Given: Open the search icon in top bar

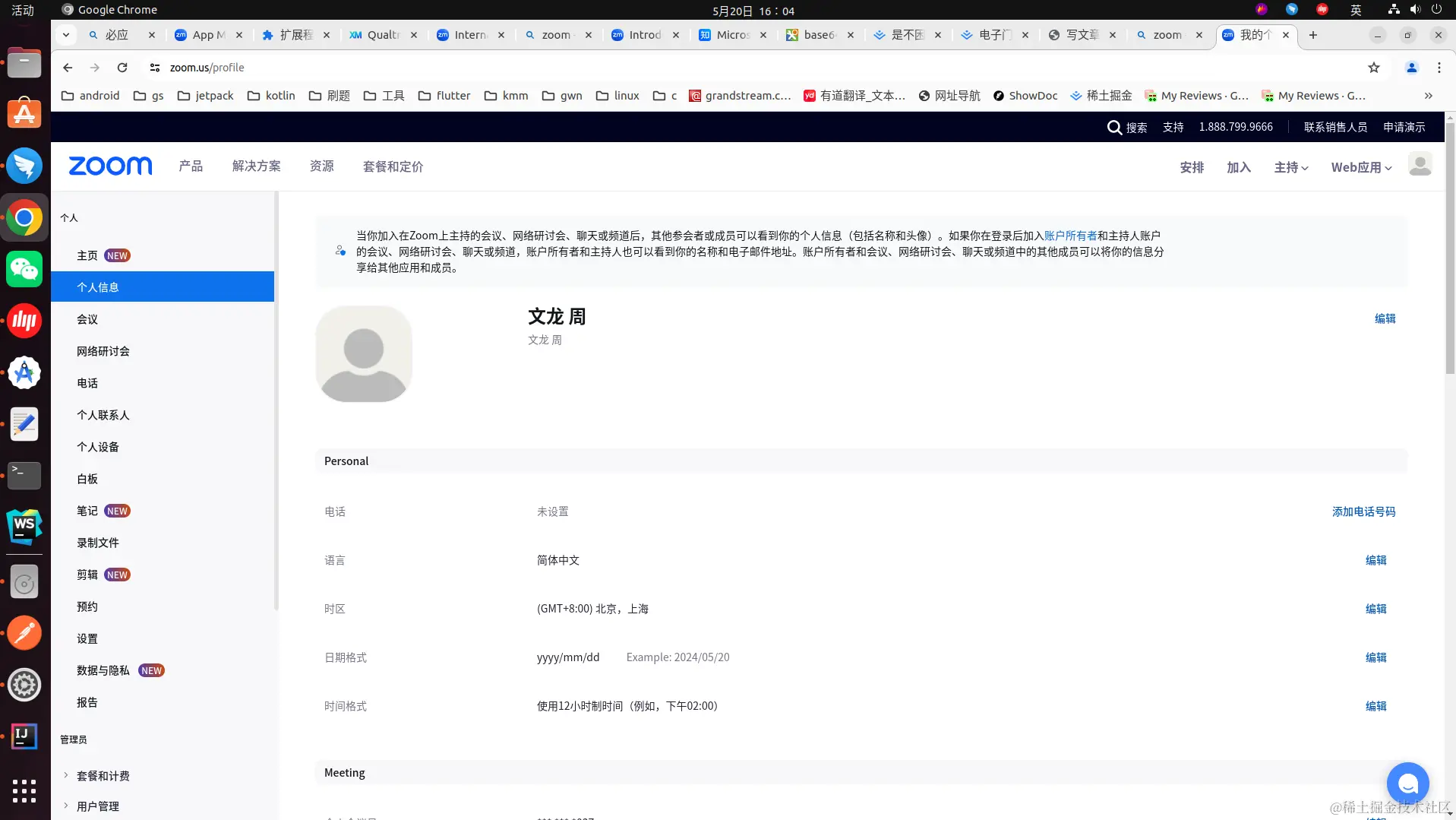Looking at the screenshot, I should click(1114, 128).
